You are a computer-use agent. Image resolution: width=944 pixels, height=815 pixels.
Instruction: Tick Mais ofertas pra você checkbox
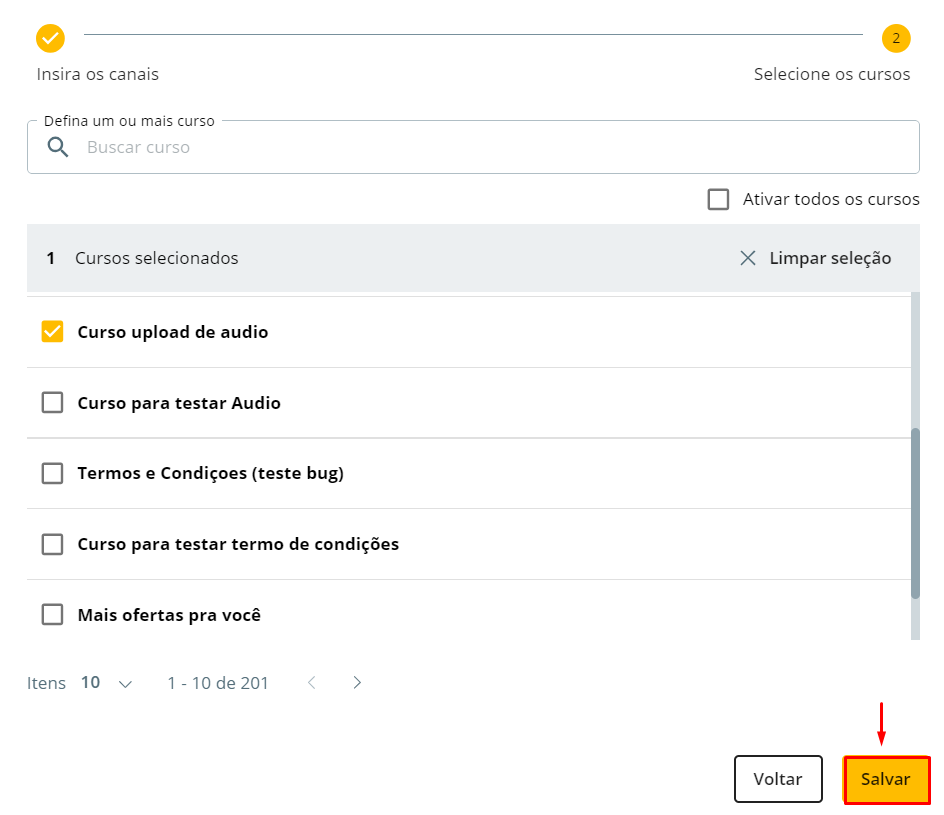[x=52, y=615]
